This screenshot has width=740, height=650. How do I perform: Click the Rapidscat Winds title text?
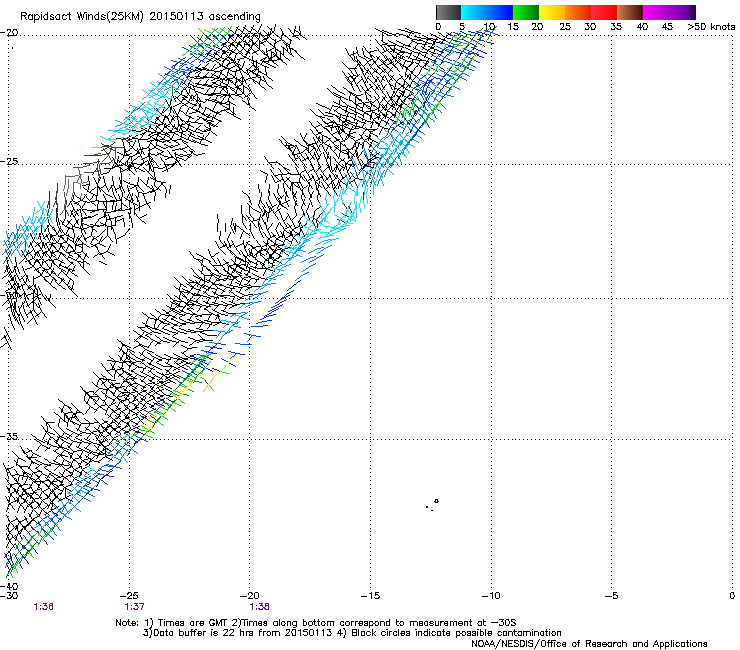tap(140, 16)
